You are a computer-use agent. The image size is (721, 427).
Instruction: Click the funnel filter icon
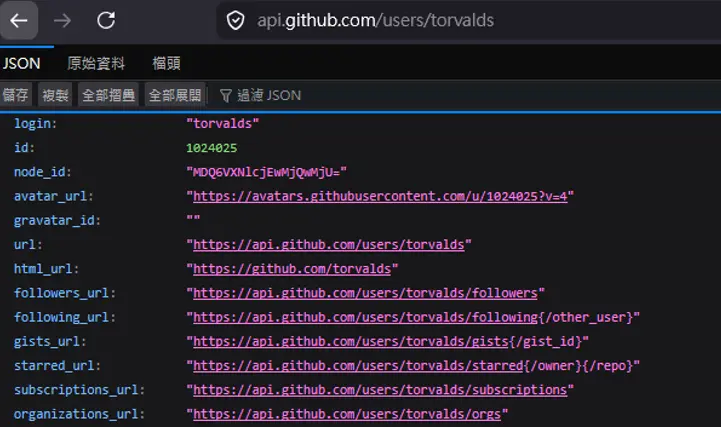pyautogui.click(x=225, y=95)
